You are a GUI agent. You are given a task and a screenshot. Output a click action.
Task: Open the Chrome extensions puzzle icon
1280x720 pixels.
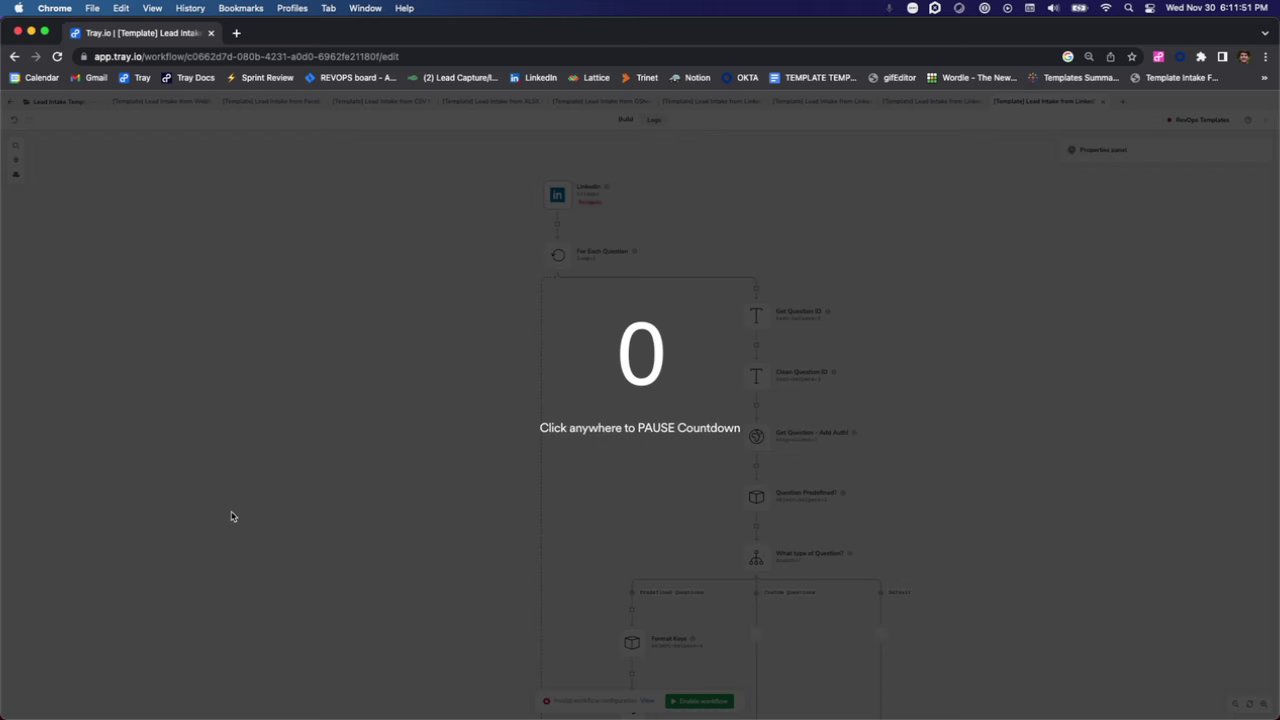(x=1201, y=57)
